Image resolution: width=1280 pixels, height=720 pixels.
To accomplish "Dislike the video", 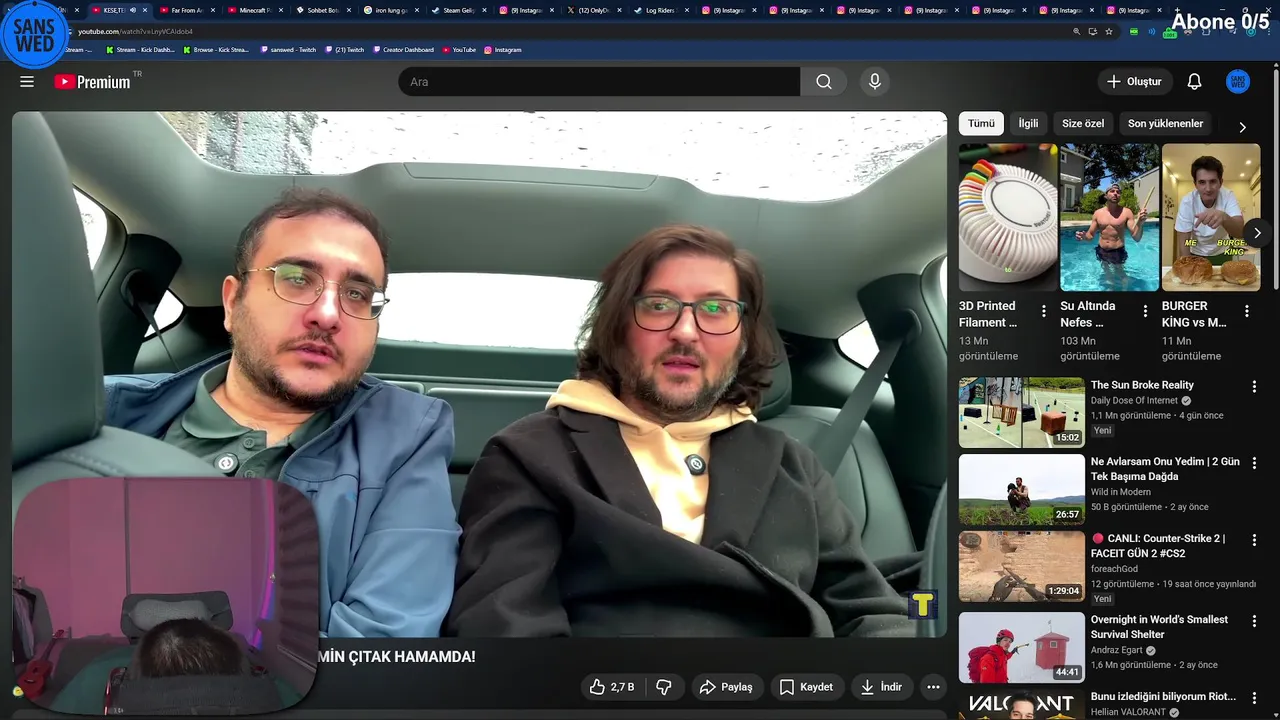I will tap(664, 687).
